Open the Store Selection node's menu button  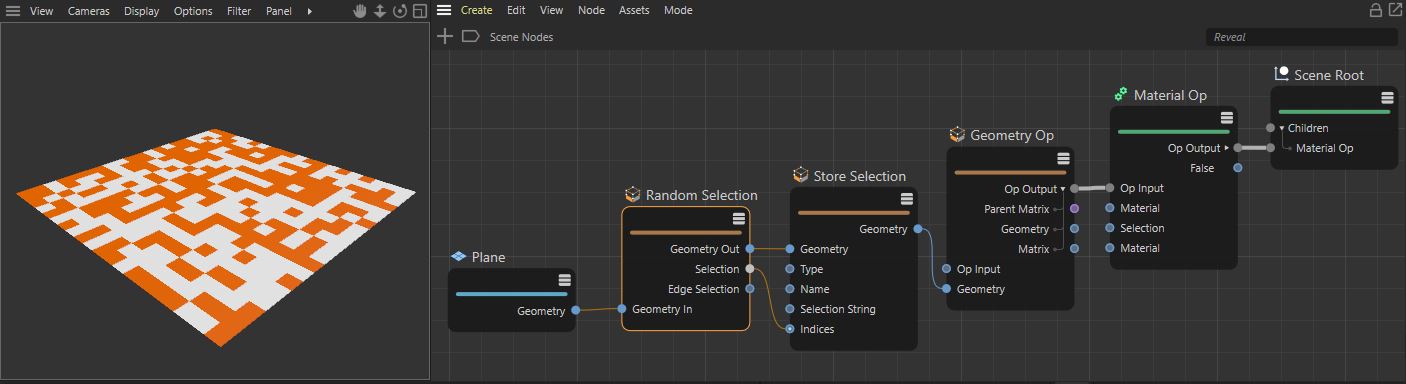[907, 199]
